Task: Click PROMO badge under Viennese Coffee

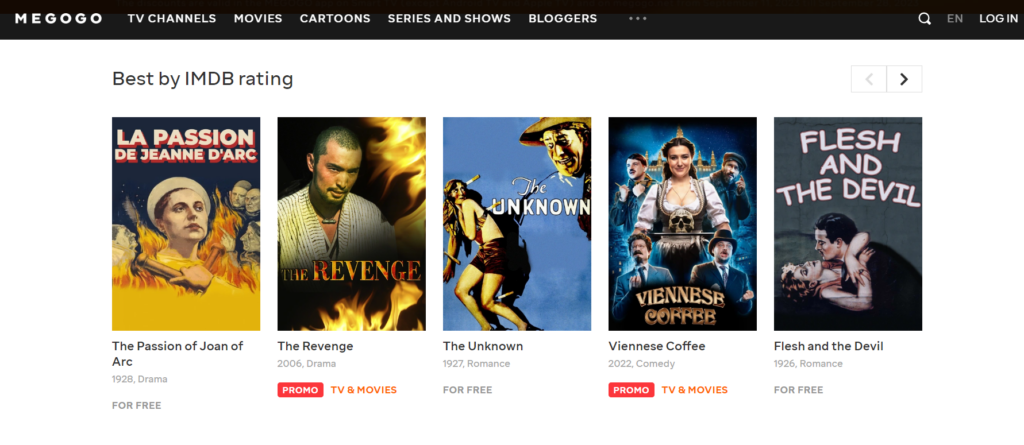Action: tap(632, 390)
